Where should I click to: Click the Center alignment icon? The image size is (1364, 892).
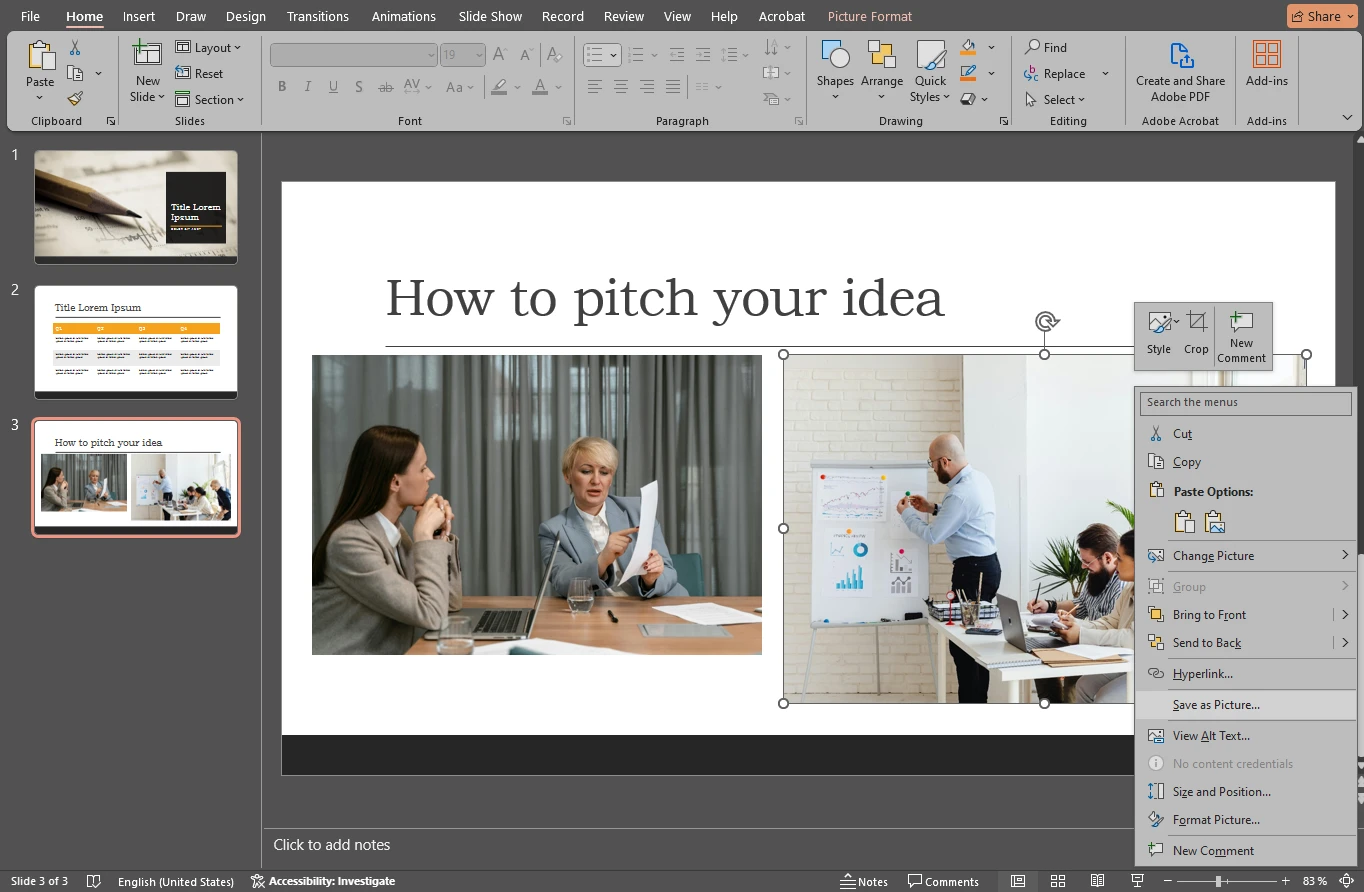pos(620,87)
